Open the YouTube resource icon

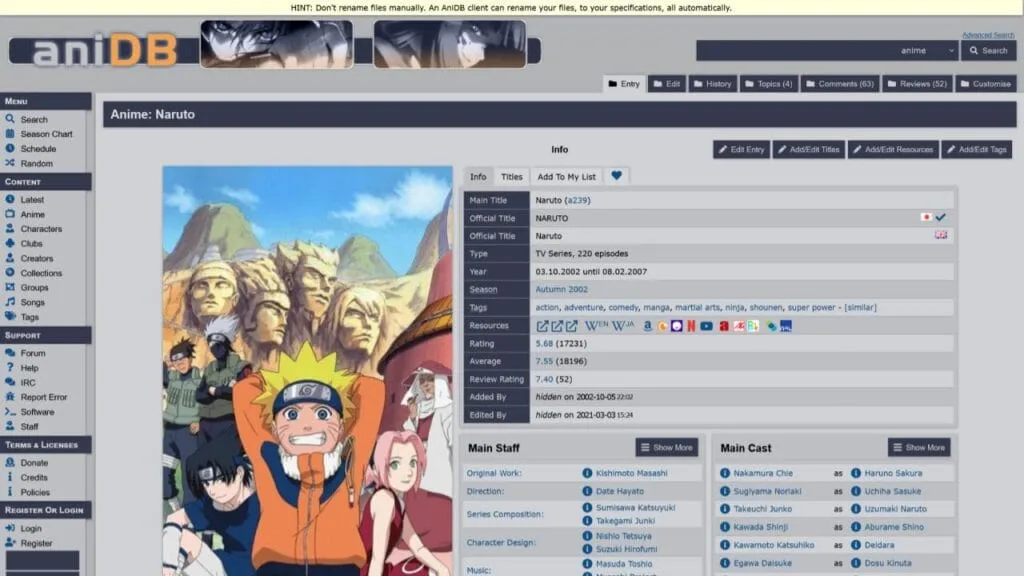[707, 326]
